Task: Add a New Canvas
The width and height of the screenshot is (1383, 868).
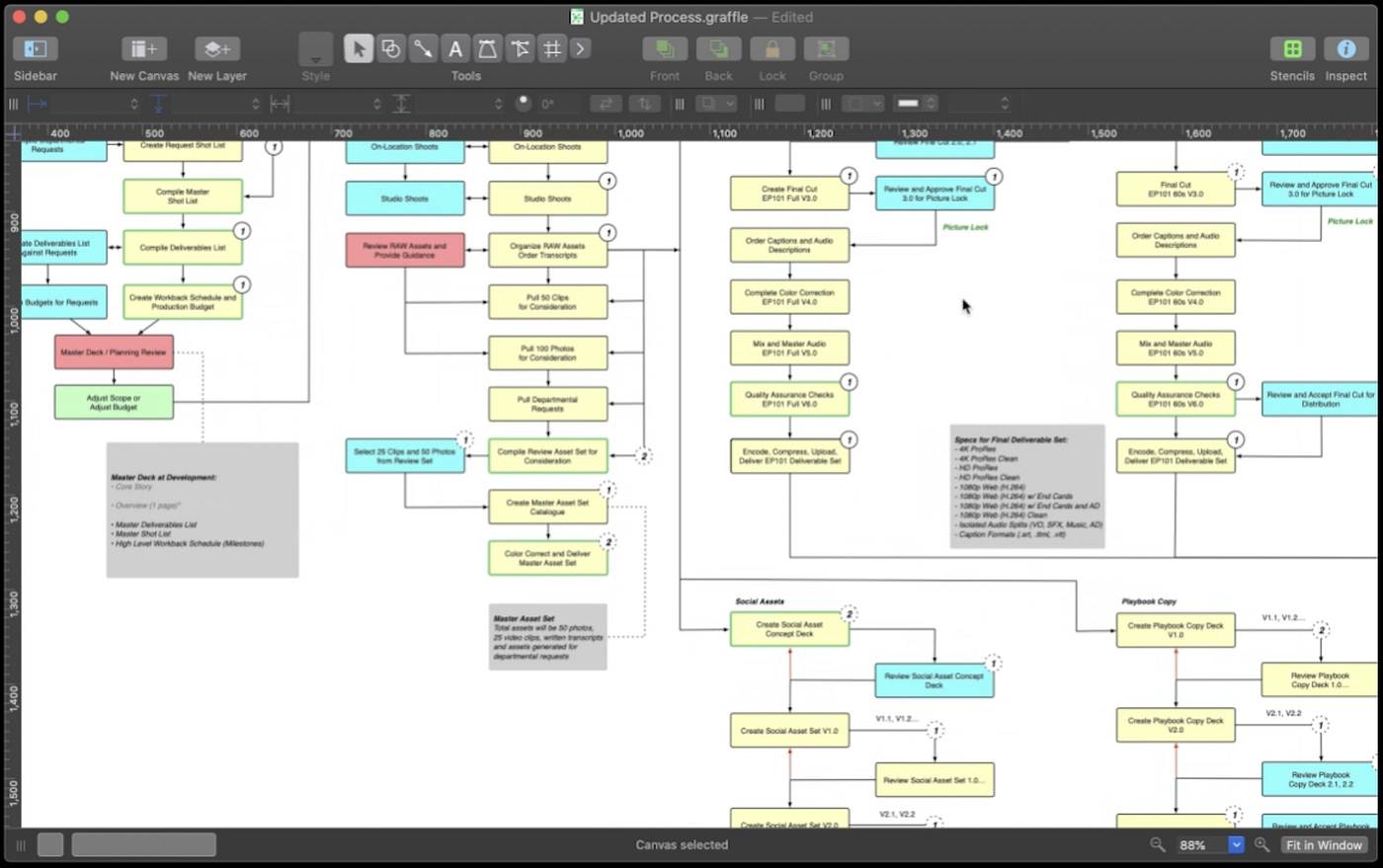Action: [x=144, y=49]
